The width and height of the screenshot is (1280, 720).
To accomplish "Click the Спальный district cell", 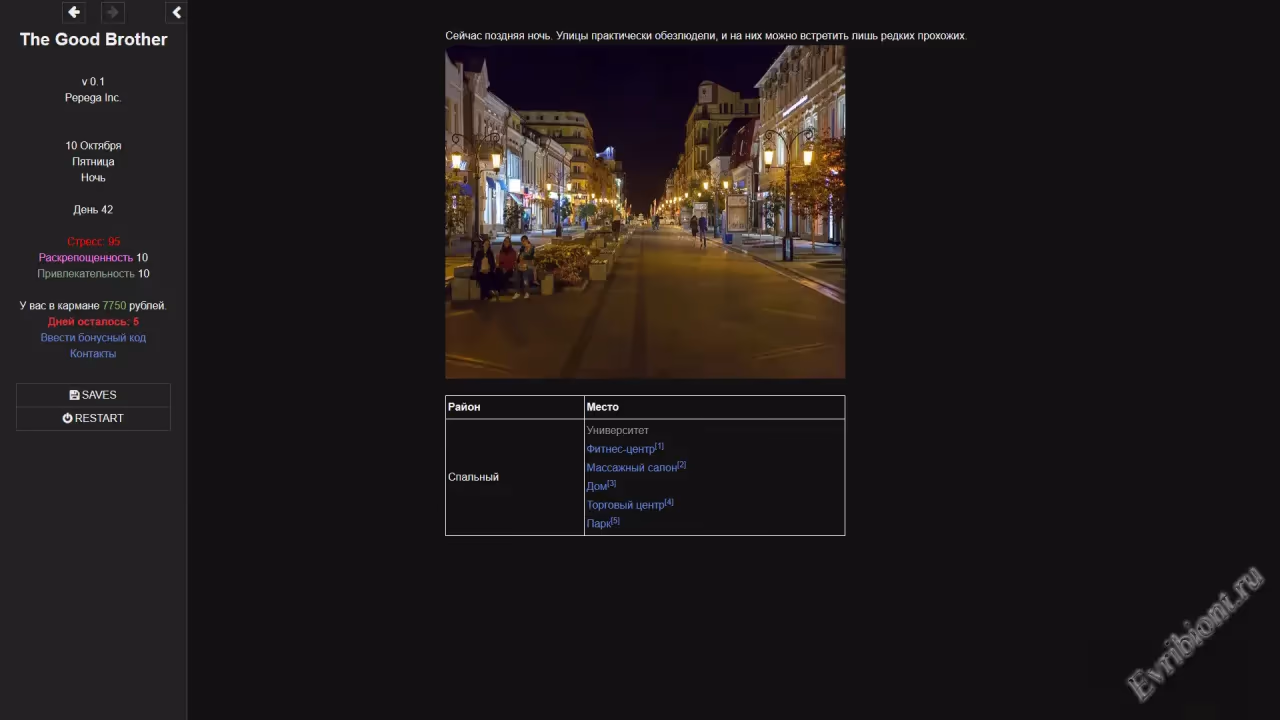I will pos(473,477).
